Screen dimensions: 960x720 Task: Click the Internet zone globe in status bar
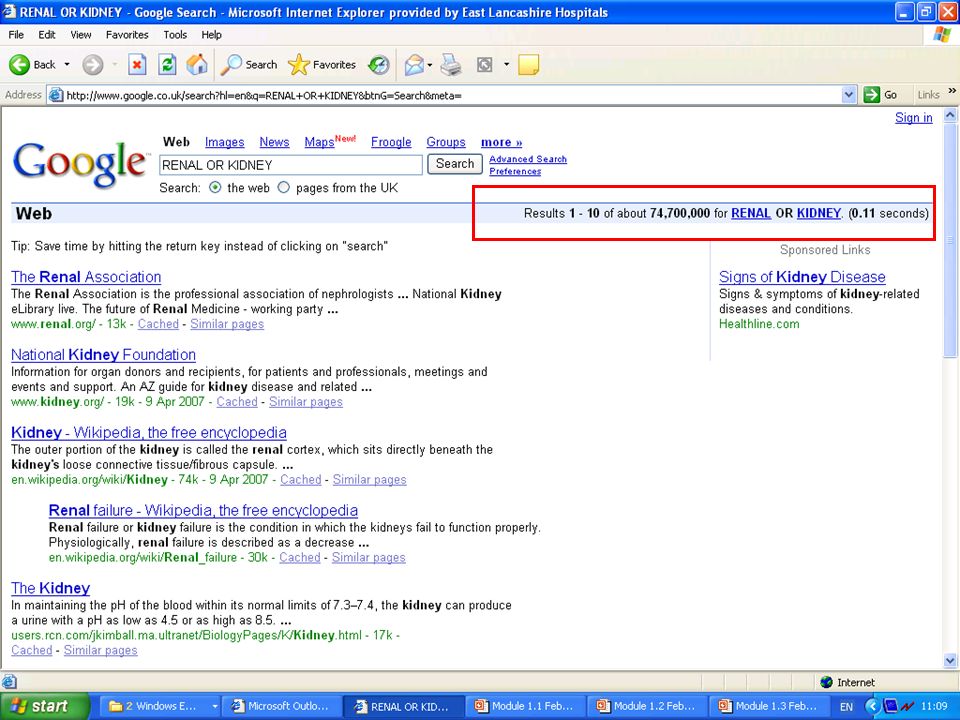(827, 682)
